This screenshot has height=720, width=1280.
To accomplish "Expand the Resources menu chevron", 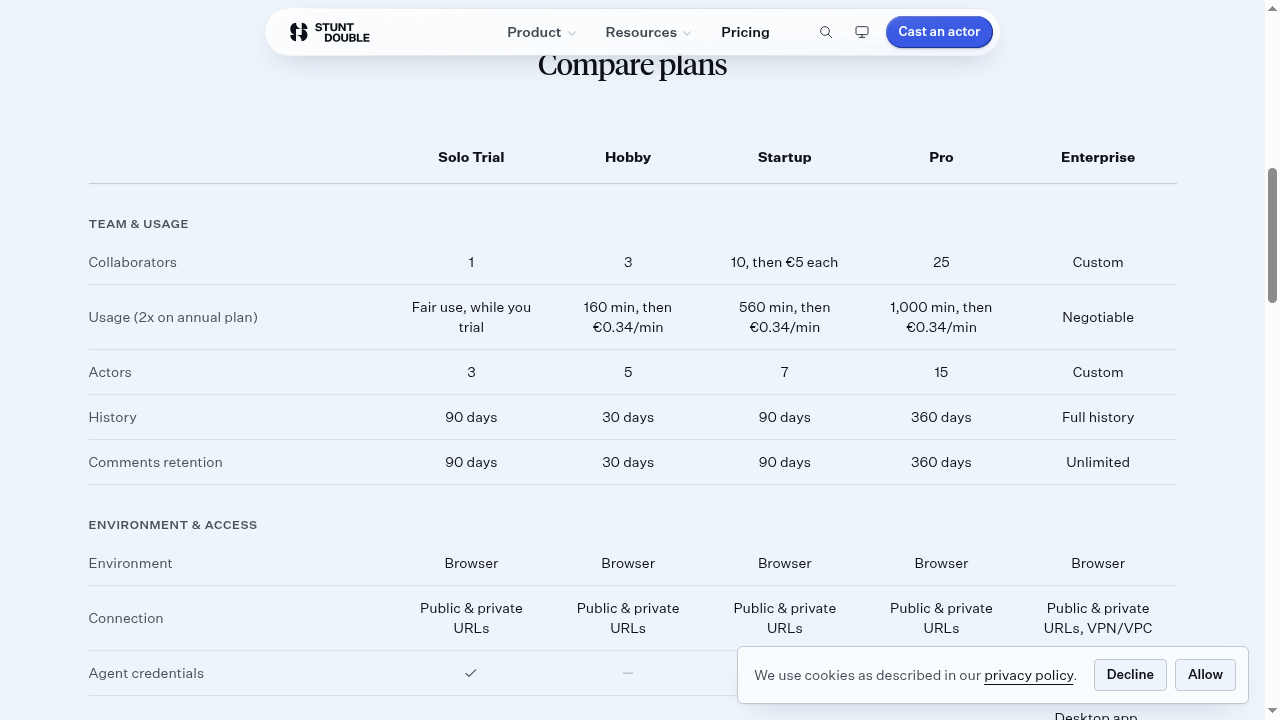I will pyautogui.click(x=687, y=33).
